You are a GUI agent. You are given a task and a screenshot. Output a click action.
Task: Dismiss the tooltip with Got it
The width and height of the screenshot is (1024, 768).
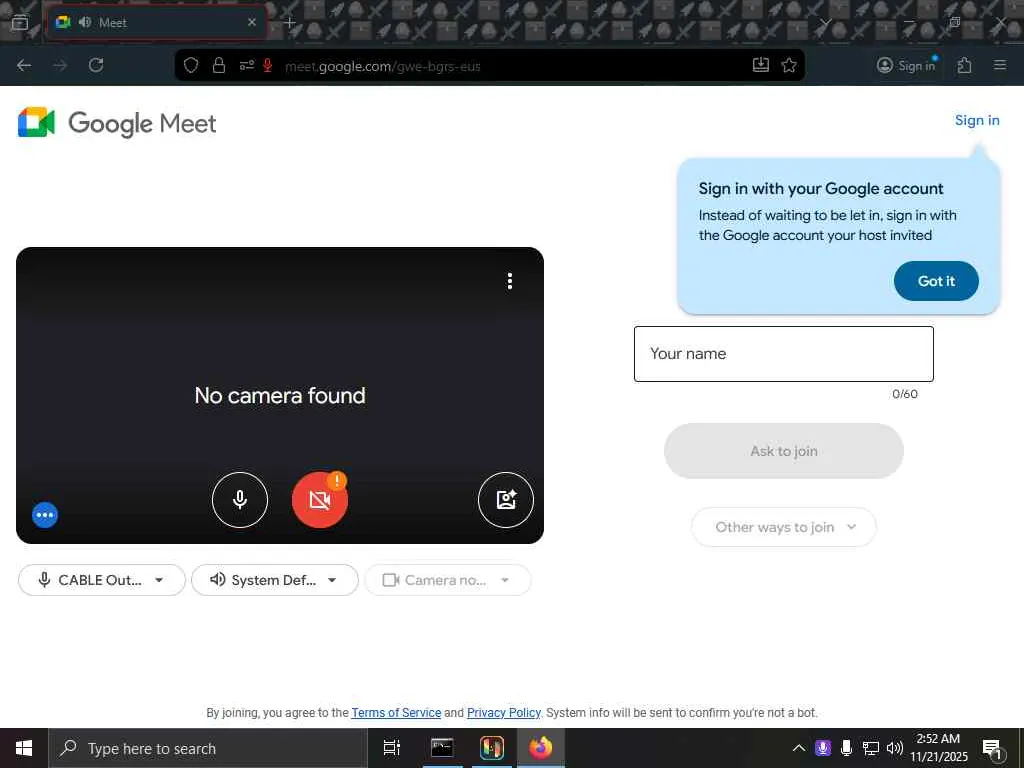[x=936, y=281]
